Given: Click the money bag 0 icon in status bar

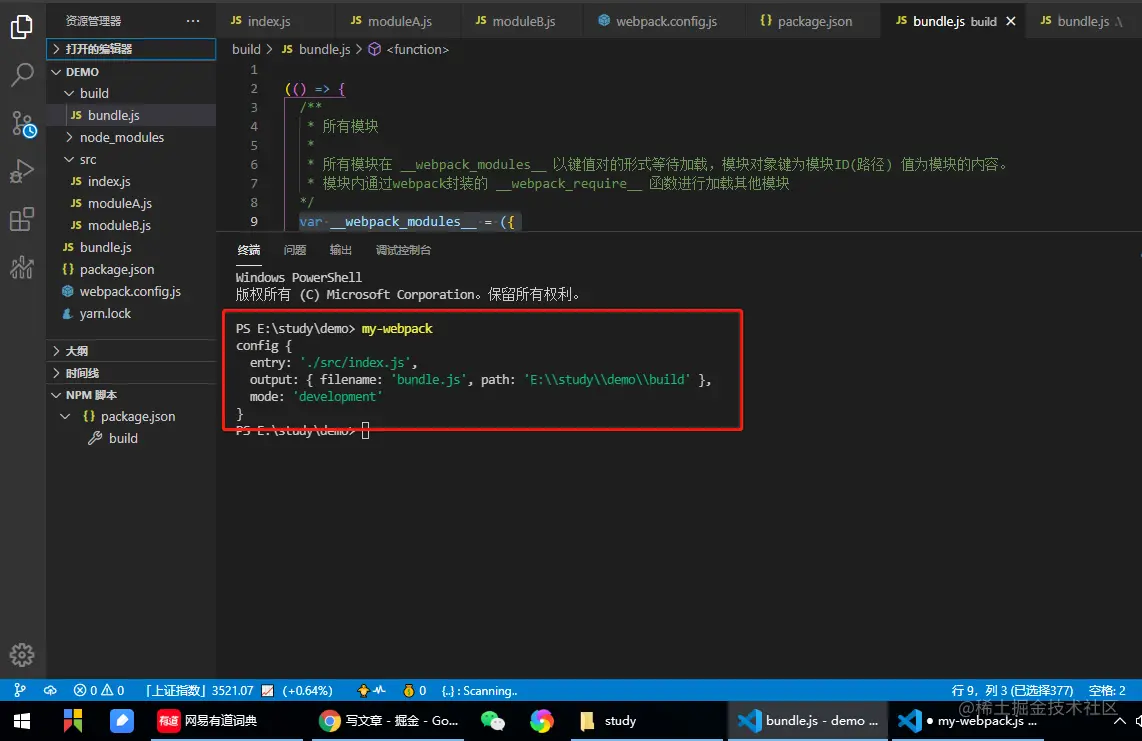Looking at the screenshot, I should (414, 690).
